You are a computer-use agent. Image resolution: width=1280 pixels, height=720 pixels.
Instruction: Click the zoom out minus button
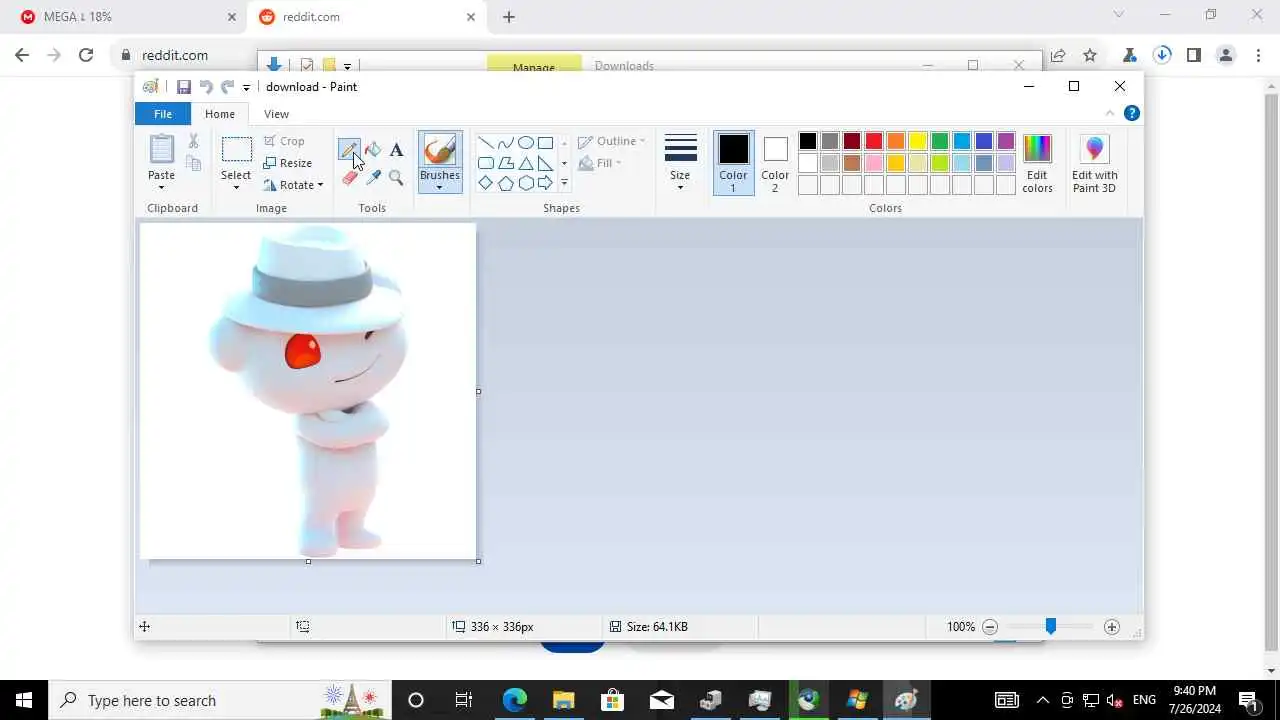990,627
